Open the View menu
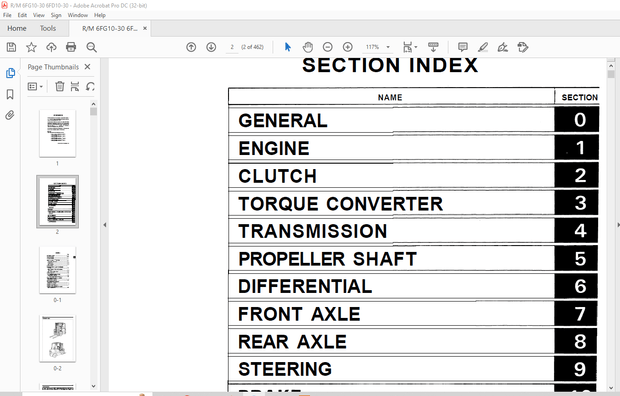This screenshot has height=396, width=620. click(38, 15)
